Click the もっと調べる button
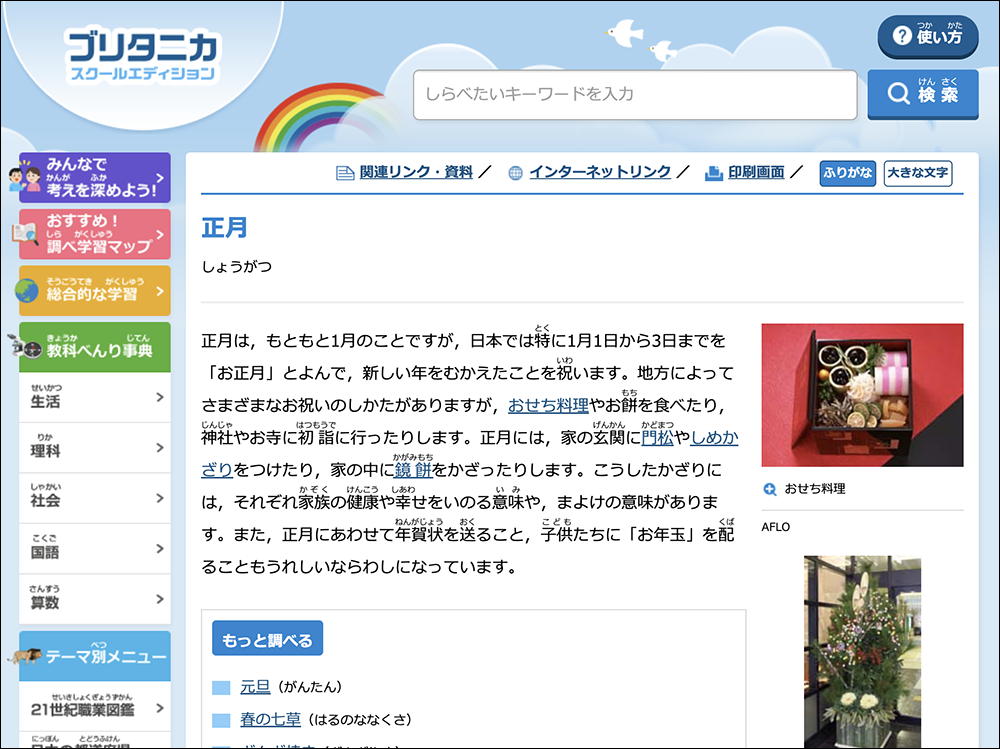Screen dimensions: 1000x749 [x=267, y=639]
